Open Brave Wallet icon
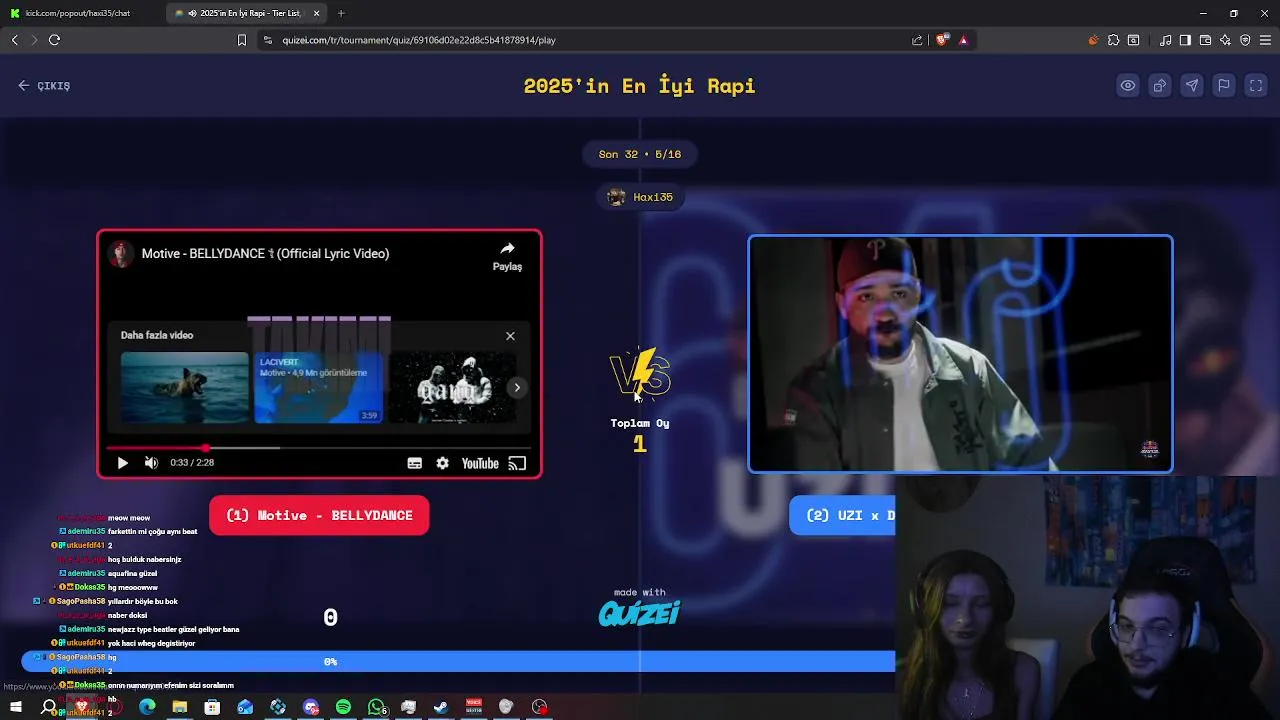The width and height of the screenshot is (1280, 720). pos(1205,40)
